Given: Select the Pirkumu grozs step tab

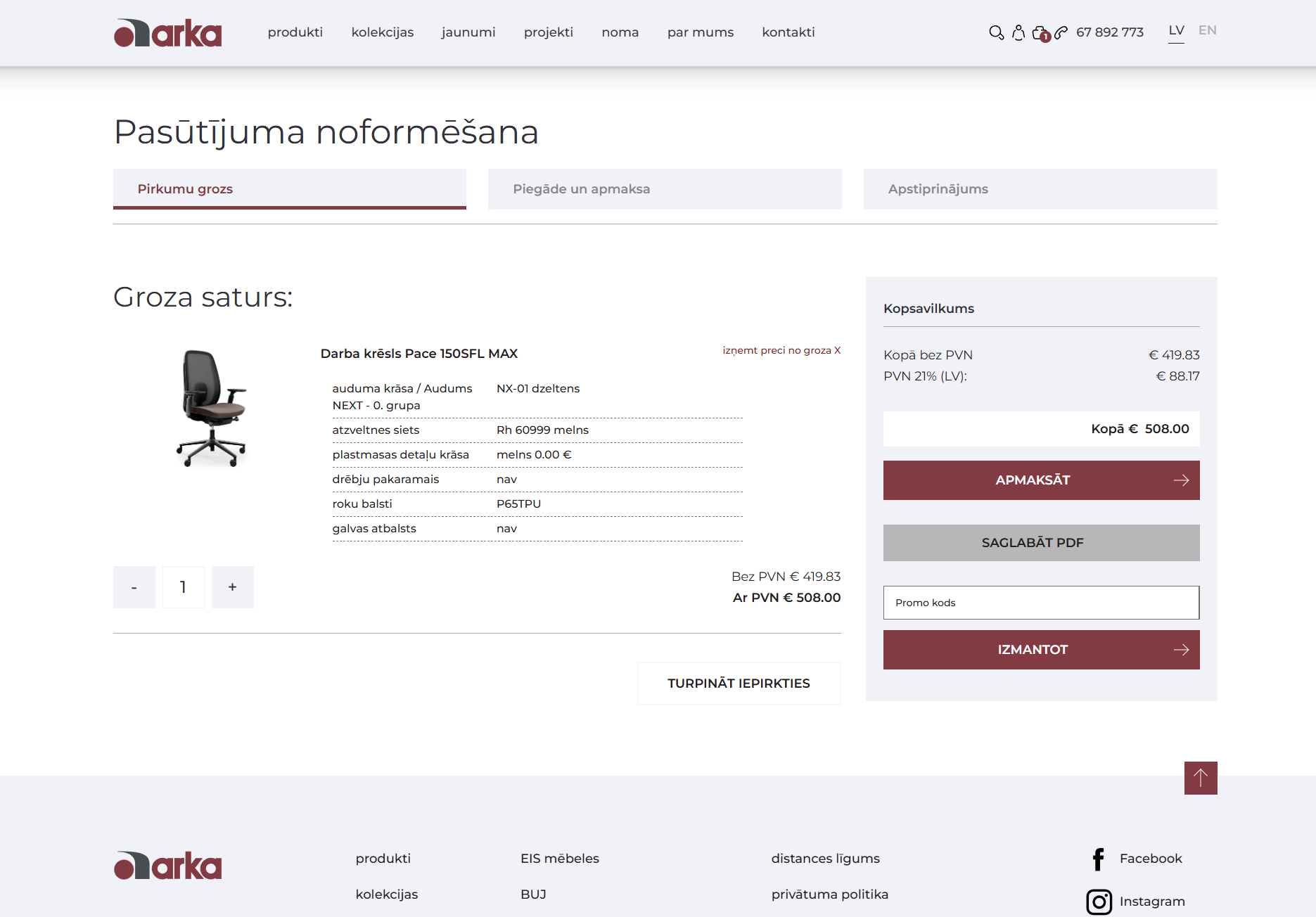Looking at the screenshot, I should (289, 189).
